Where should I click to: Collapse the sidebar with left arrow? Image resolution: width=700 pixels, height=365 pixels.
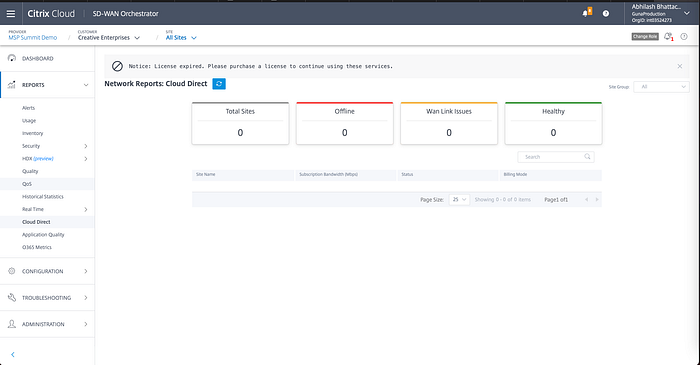pyautogui.click(x=12, y=354)
